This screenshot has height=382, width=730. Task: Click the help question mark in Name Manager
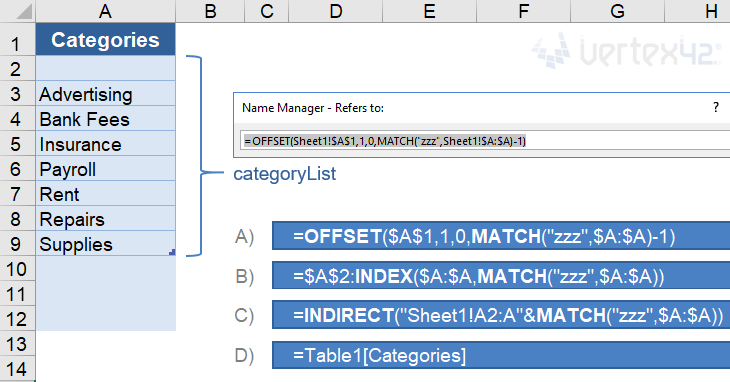[716, 107]
